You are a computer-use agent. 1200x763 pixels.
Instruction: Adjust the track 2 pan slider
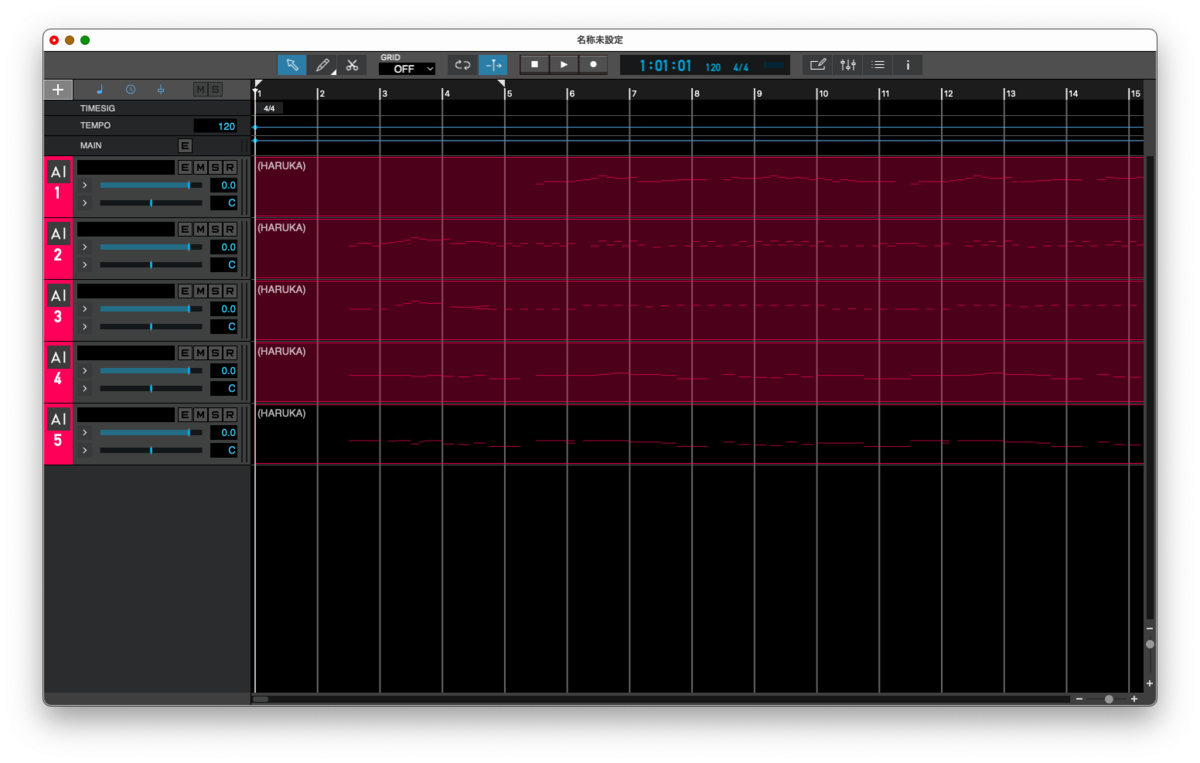[x=151, y=265]
